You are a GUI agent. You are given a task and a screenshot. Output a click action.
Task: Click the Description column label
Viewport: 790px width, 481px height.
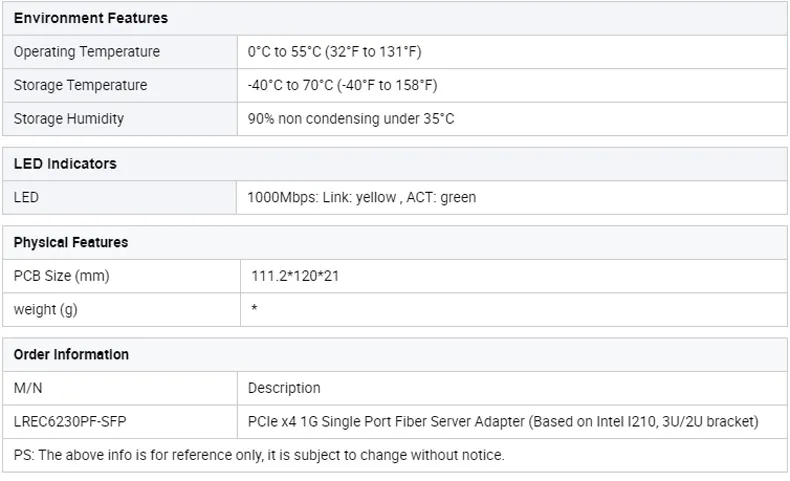tap(284, 388)
